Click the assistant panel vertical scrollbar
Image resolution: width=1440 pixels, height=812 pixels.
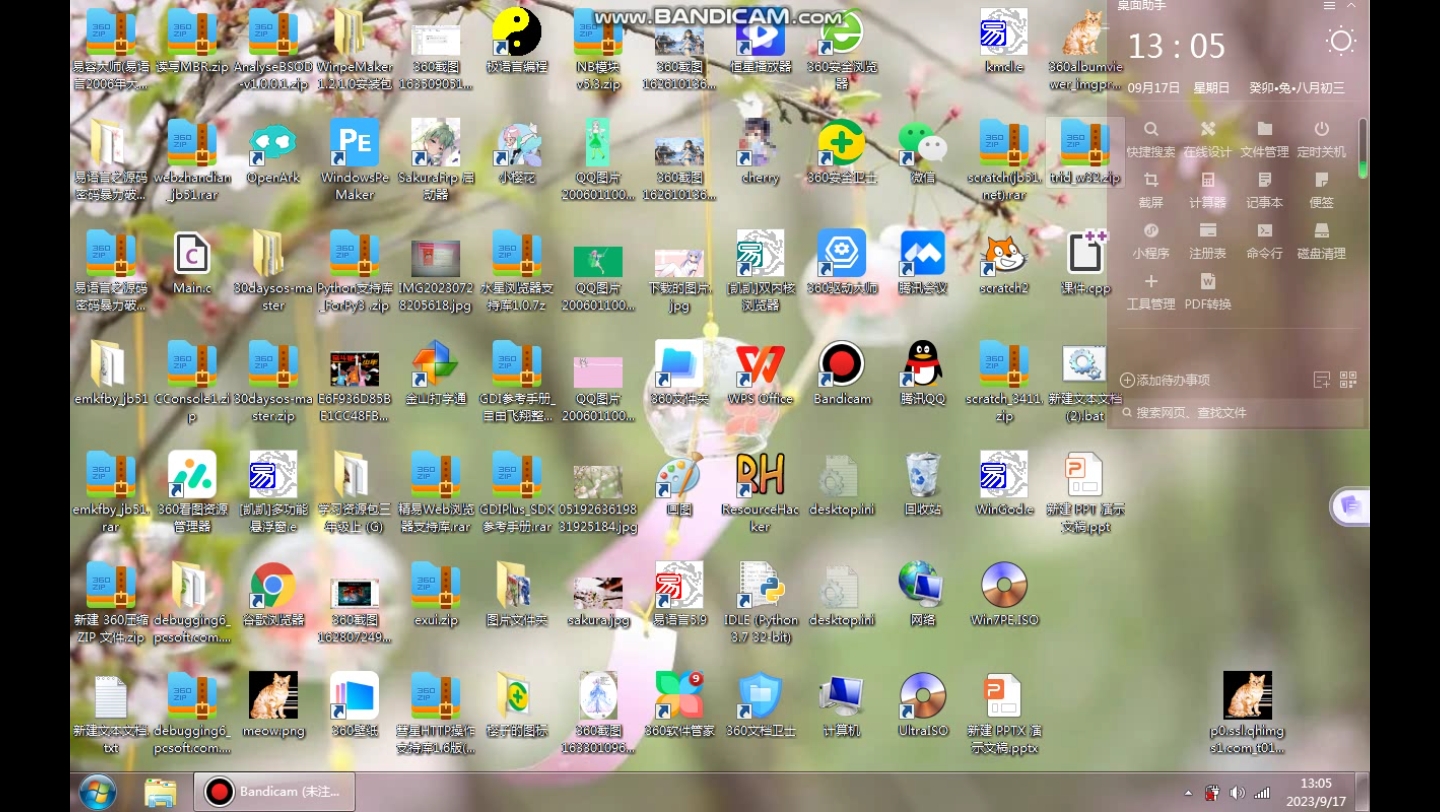point(1363,149)
